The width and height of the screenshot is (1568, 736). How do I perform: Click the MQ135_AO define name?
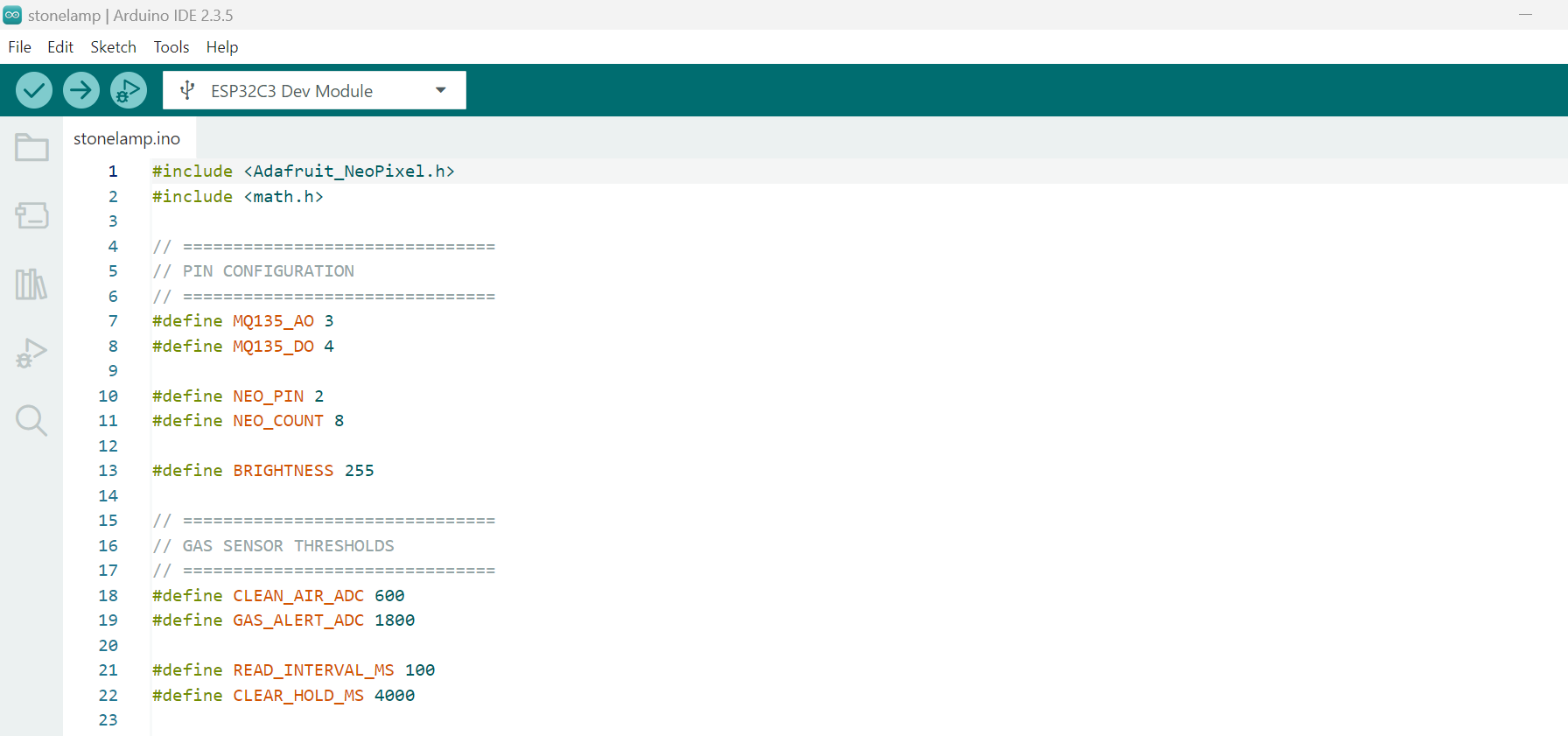click(x=273, y=321)
